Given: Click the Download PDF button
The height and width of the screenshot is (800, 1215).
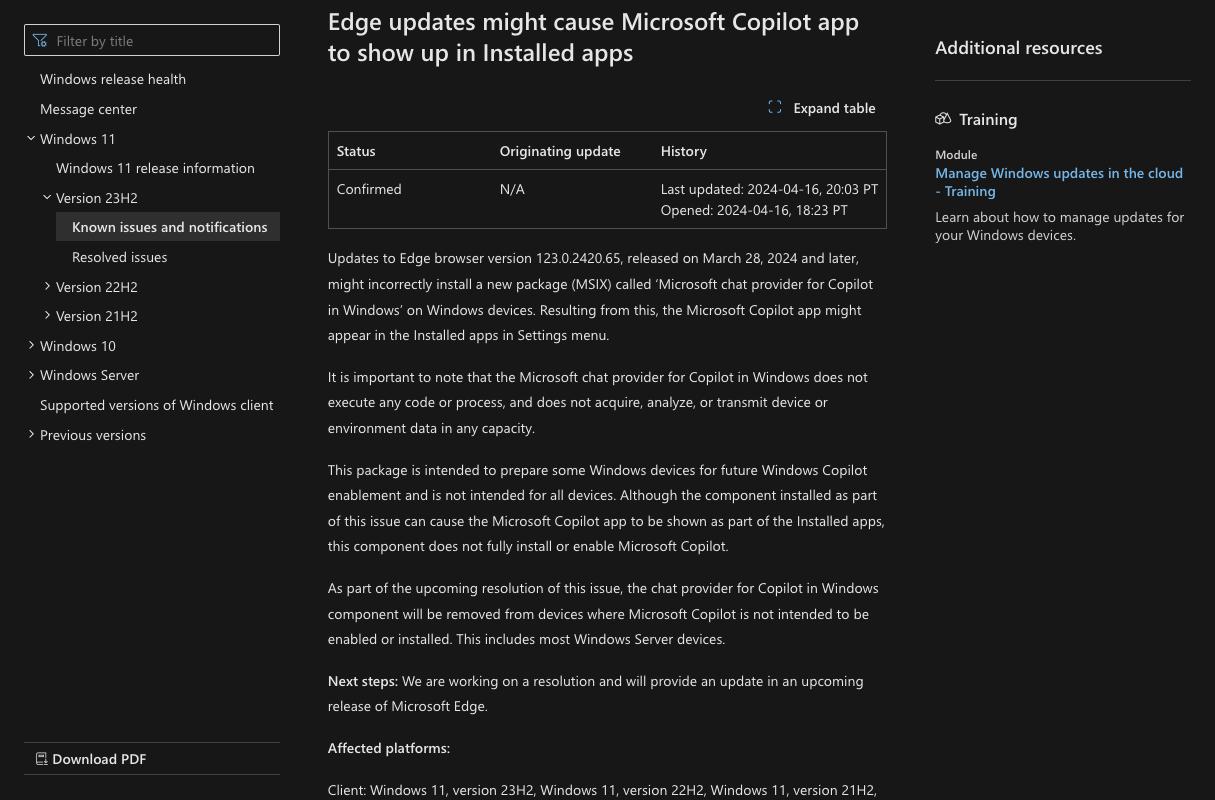Looking at the screenshot, I should pos(152,759).
